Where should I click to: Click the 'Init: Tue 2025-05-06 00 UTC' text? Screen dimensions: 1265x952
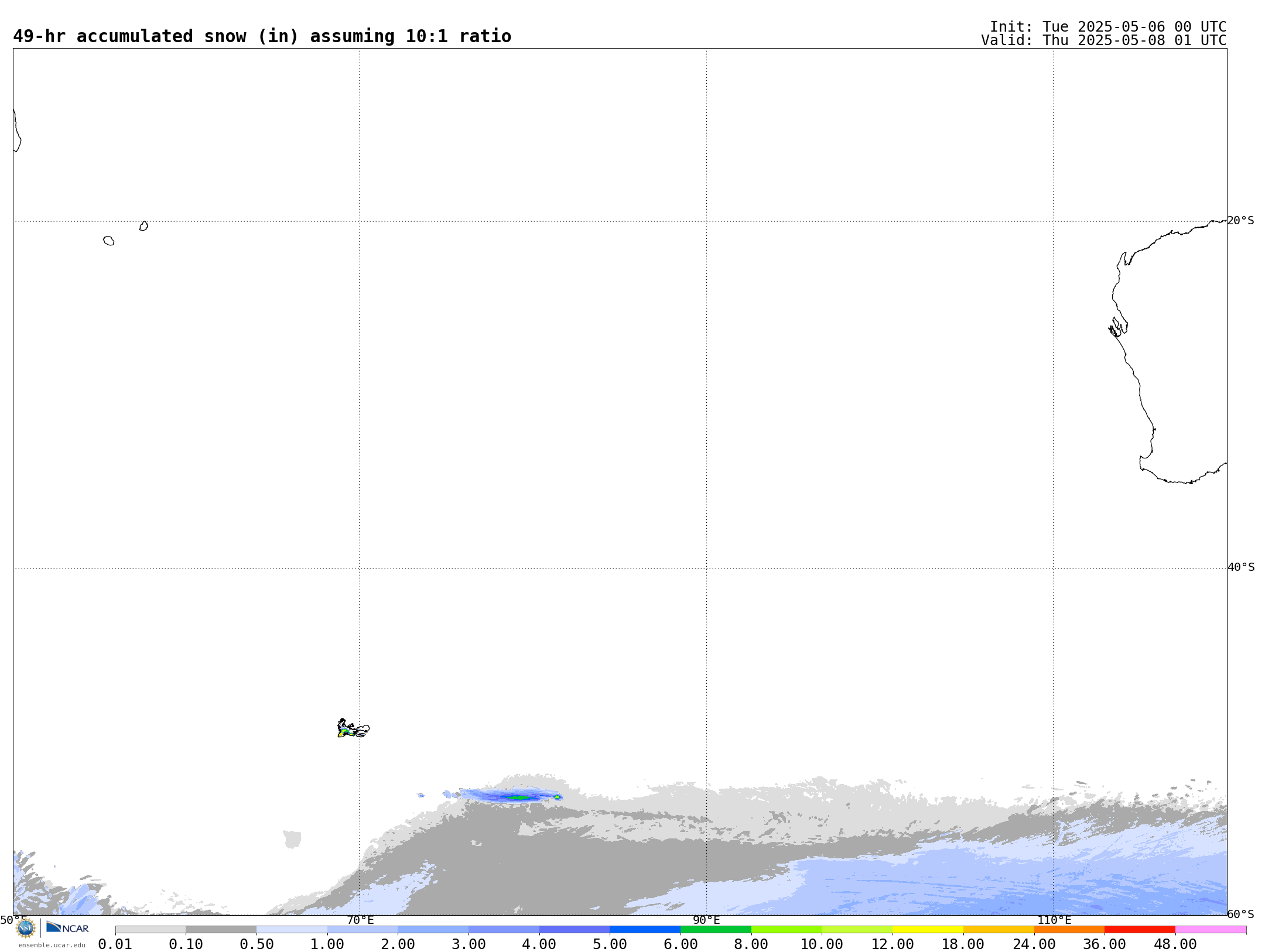coord(1108,27)
